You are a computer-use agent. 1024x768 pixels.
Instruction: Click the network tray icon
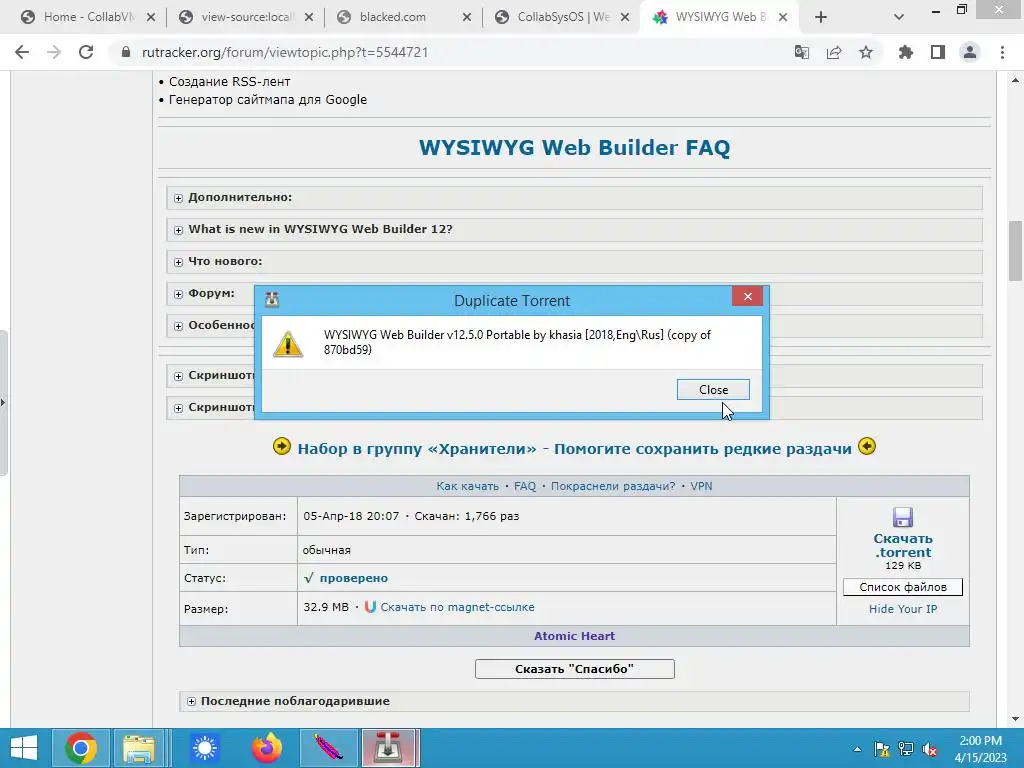[x=906, y=749]
